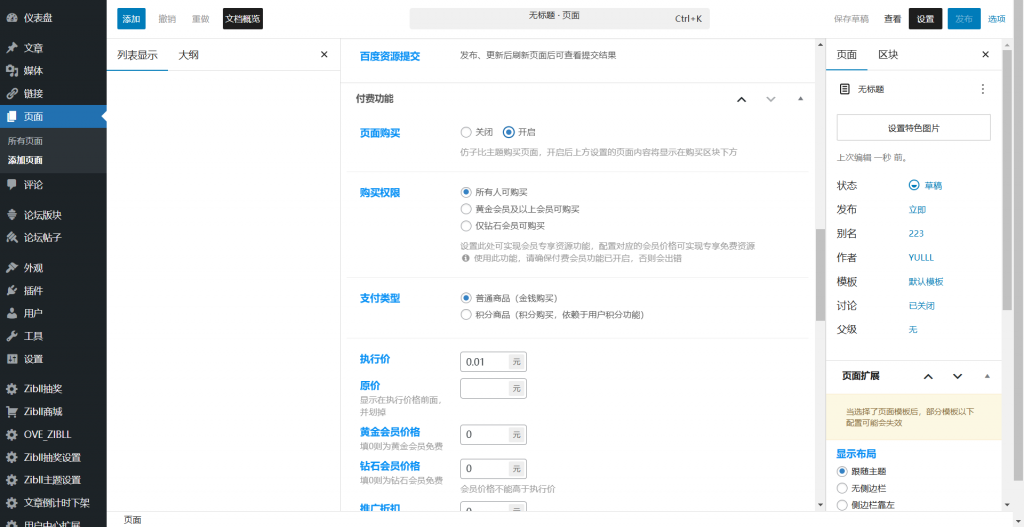This screenshot has width=1024, height=527.
Task: Collapse the 付费功能 panel triangle
Action: [x=800, y=99]
